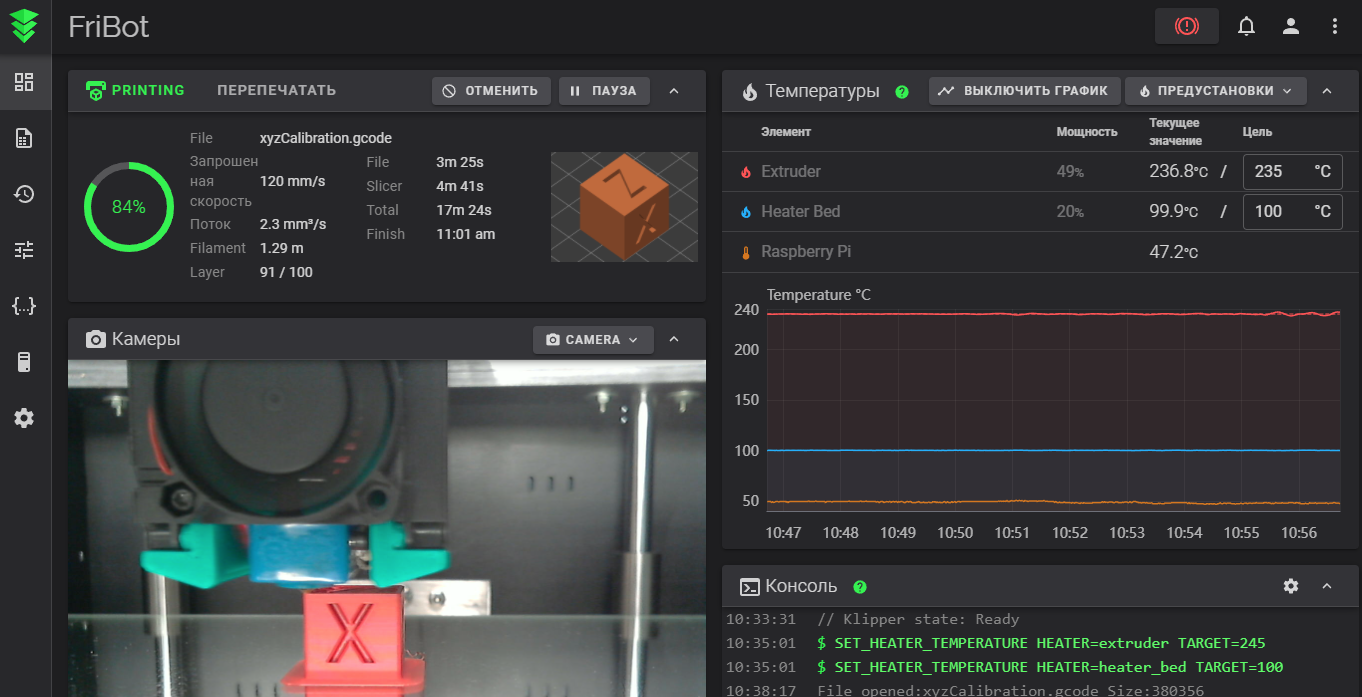Open the CAMERA selection dropdown

pos(593,340)
